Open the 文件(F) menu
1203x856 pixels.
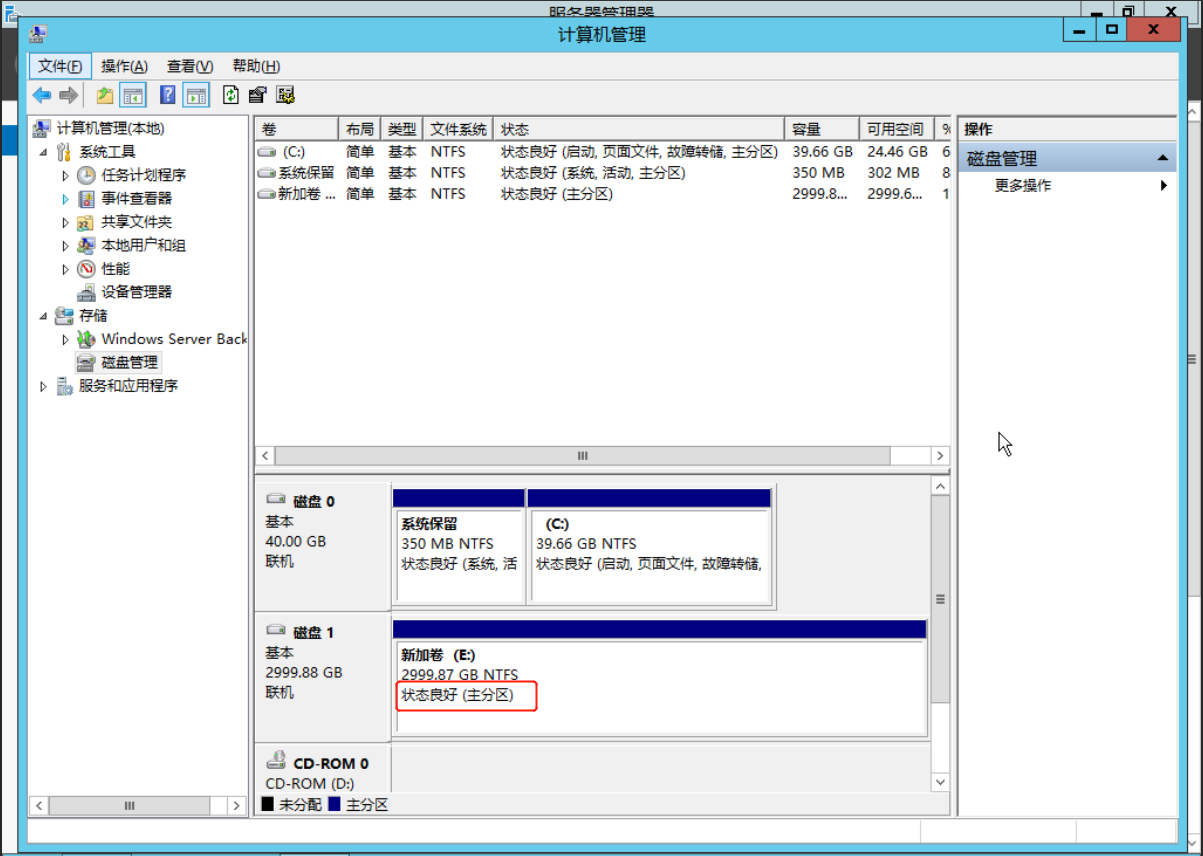60,66
